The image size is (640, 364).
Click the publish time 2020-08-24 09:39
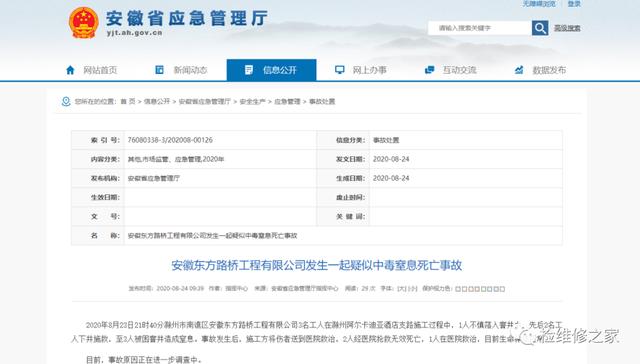point(180,289)
